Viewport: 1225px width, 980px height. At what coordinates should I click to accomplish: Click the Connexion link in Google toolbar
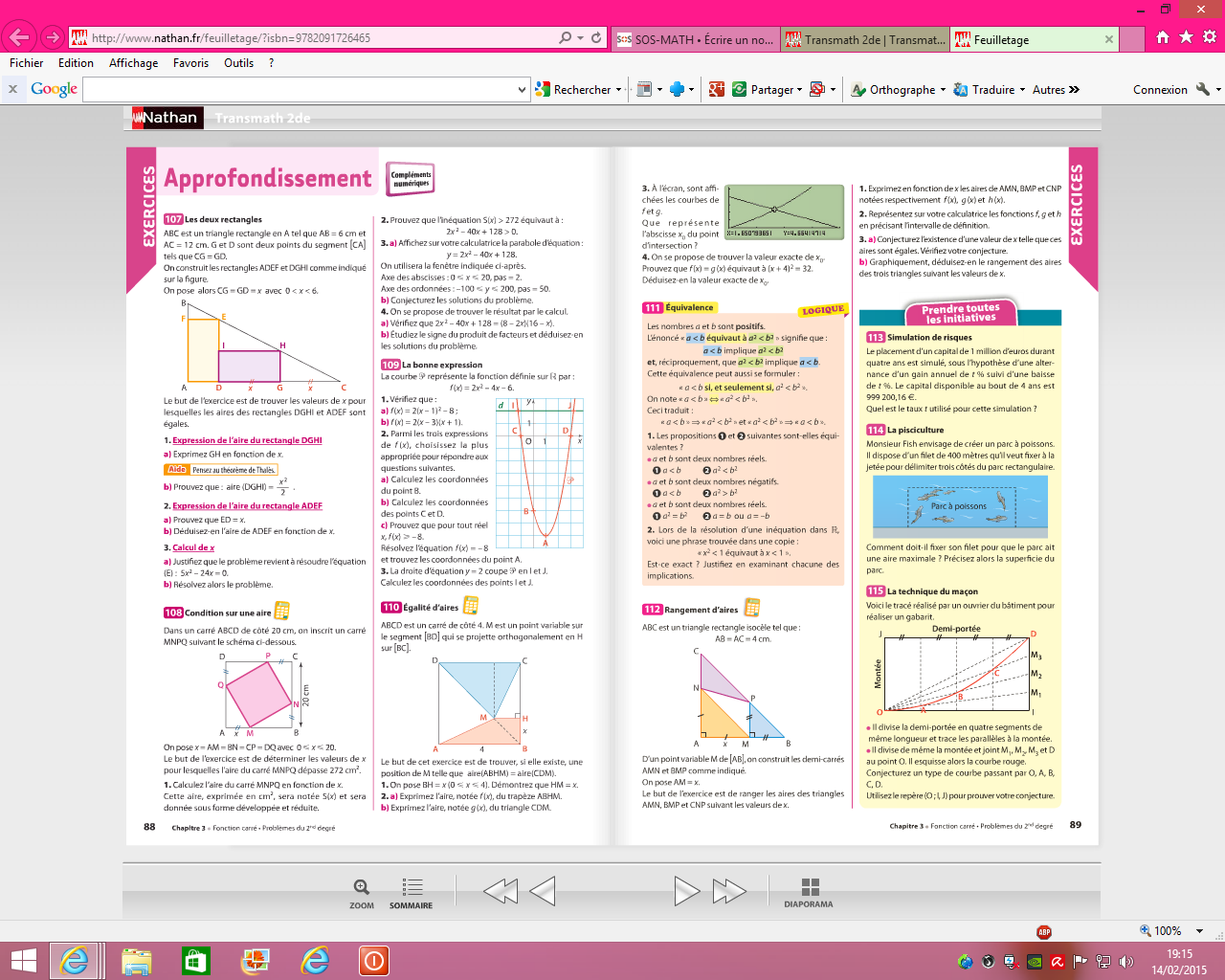(1159, 90)
